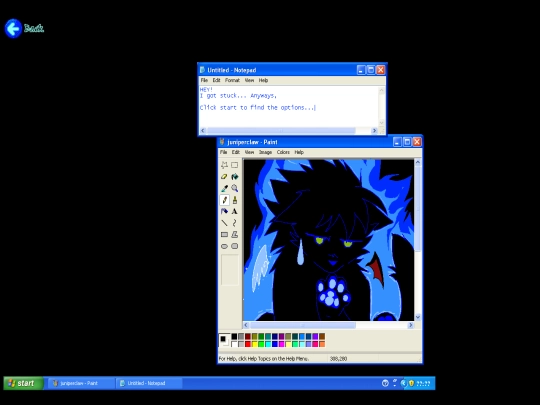Open the Edit menu in Notepad

(216, 80)
